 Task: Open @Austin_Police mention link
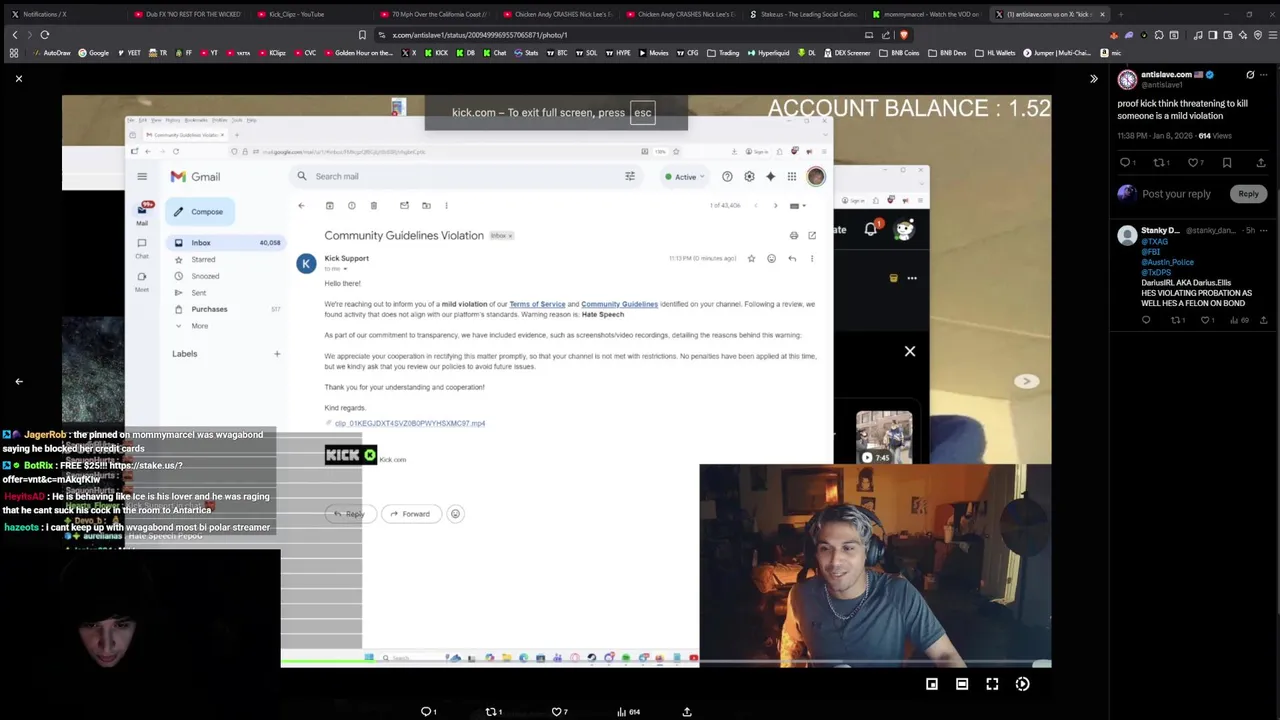click(1167, 262)
